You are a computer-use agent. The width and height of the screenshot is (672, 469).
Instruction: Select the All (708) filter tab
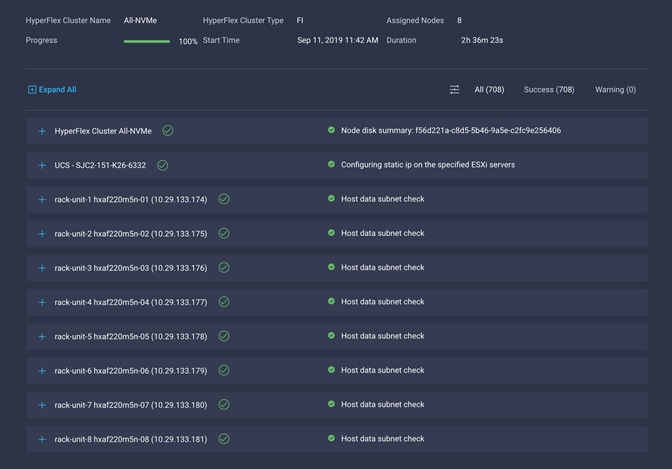[489, 90]
